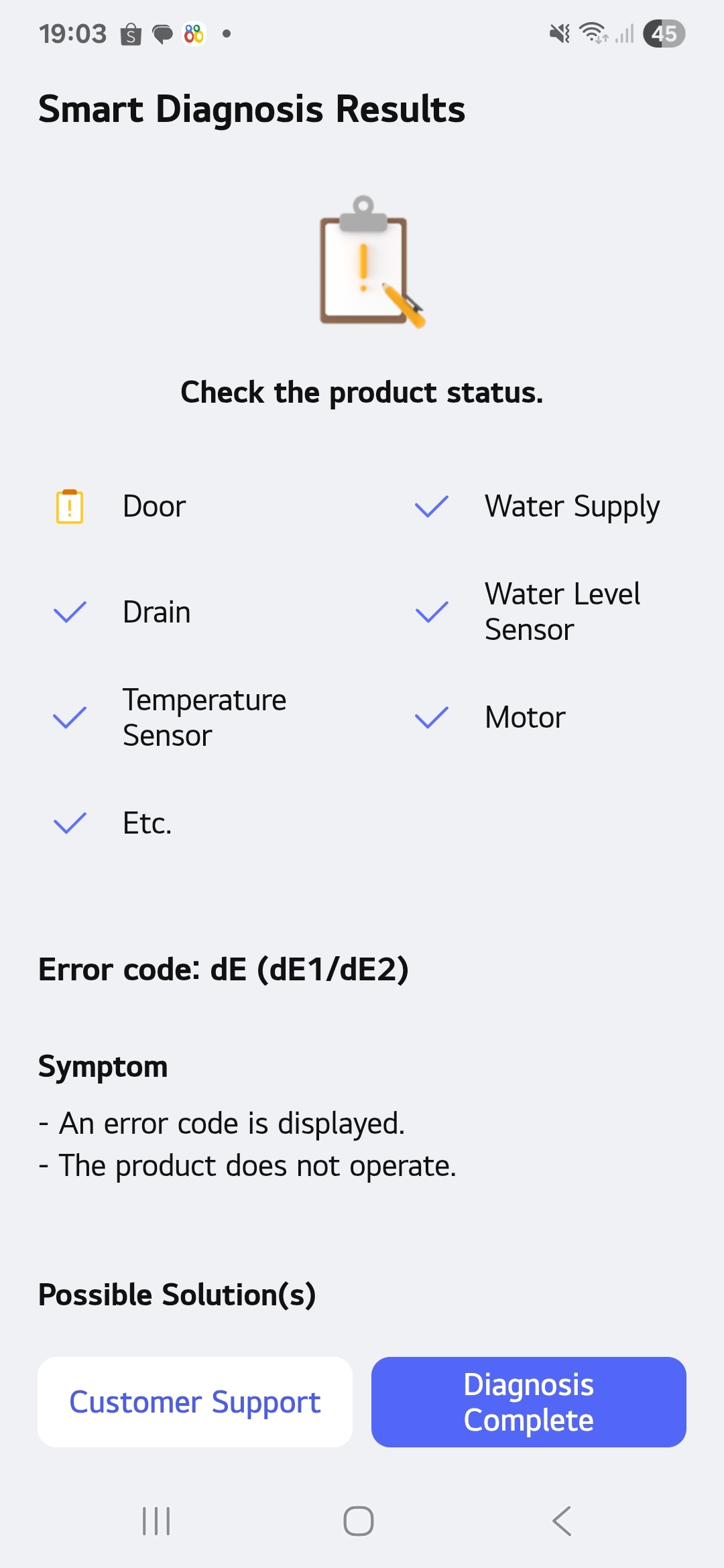Select the Motor status label

525,718
